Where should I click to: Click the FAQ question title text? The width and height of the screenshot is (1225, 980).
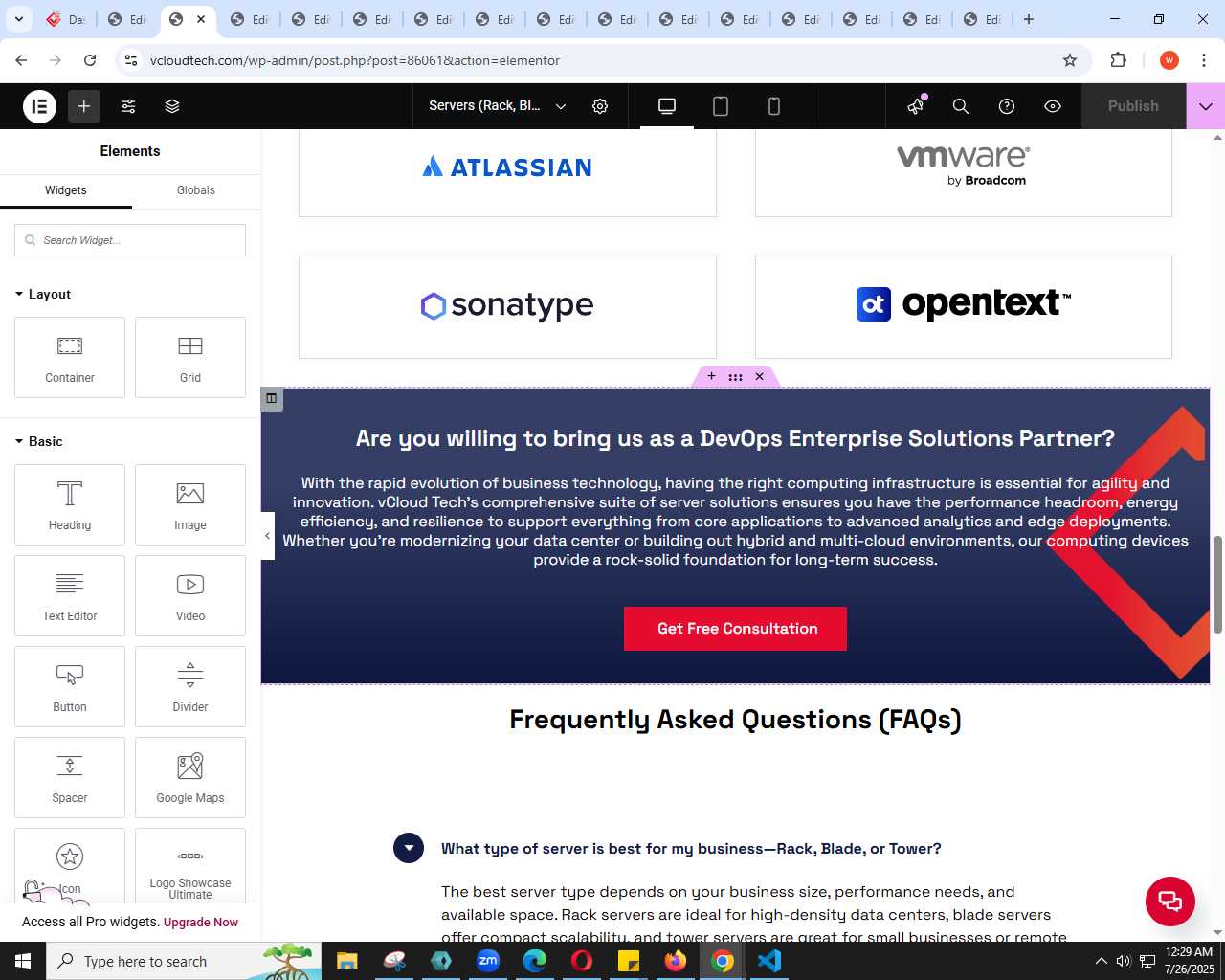click(691, 849)
